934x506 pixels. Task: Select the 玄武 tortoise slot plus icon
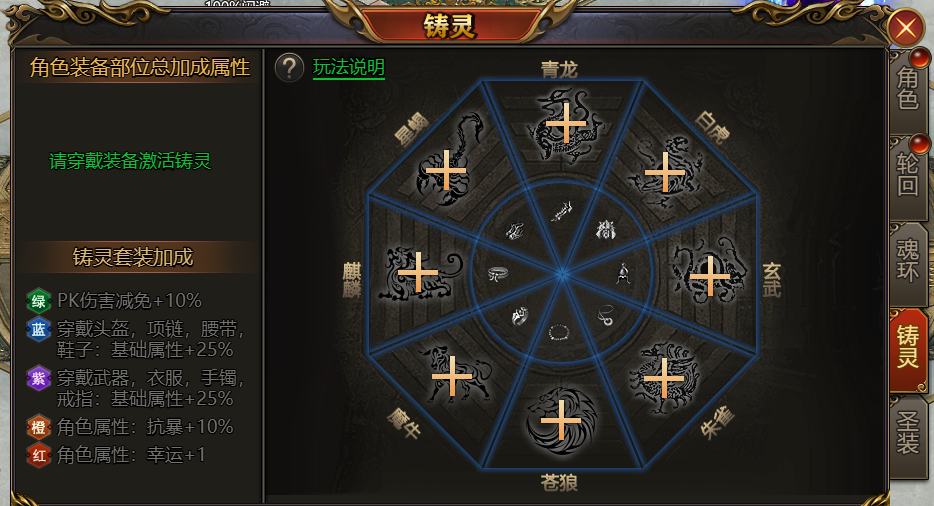point(709,276)
